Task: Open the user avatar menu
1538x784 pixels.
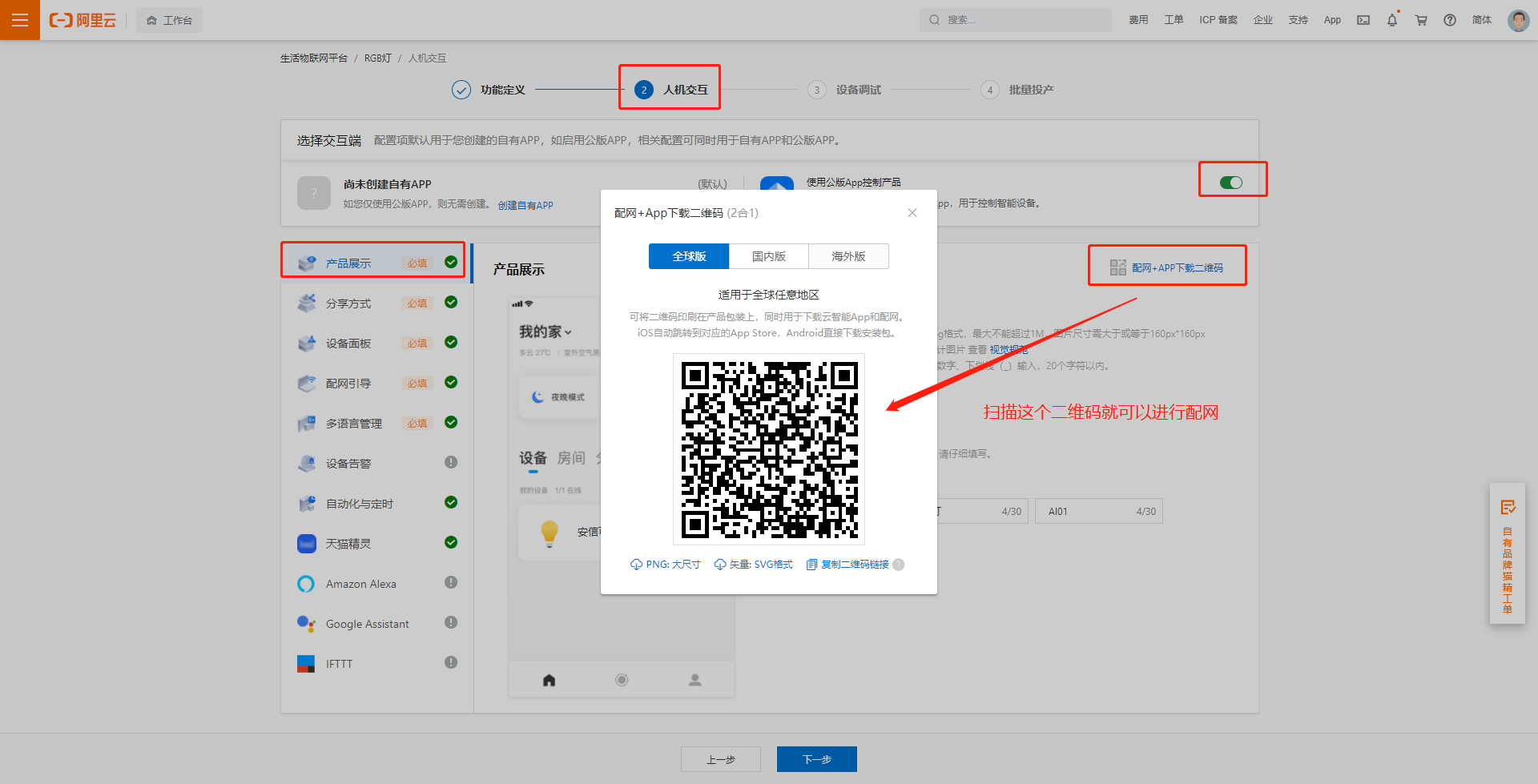Action: point(1518,20)
